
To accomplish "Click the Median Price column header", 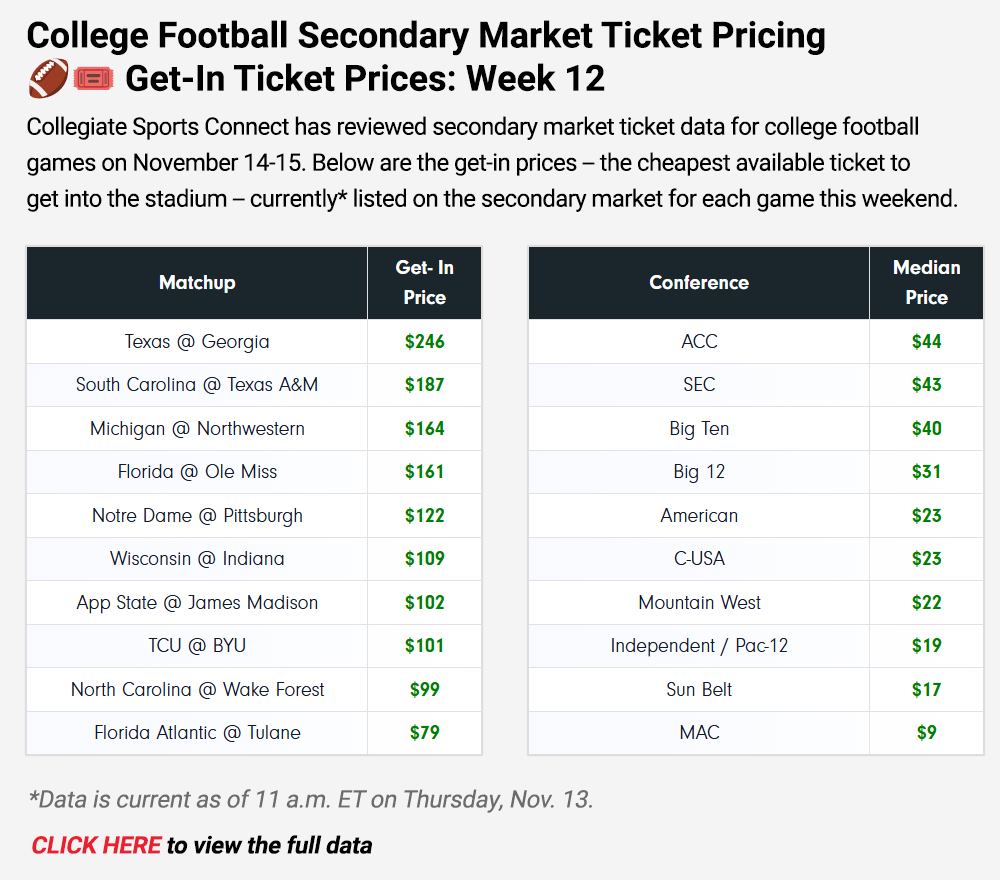I will pos(926,283).
